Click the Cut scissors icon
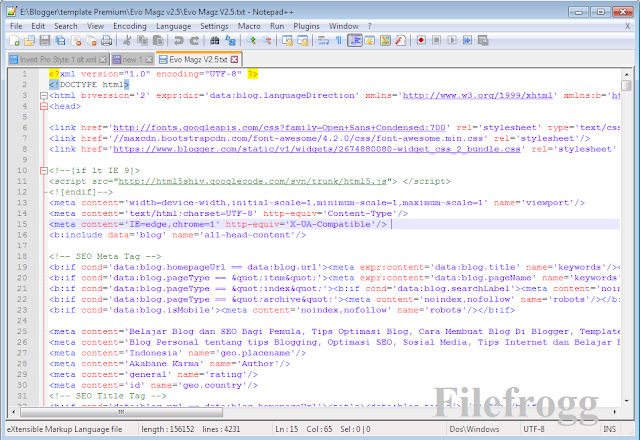This screenshot has height=440, width=640. (127, 40)
